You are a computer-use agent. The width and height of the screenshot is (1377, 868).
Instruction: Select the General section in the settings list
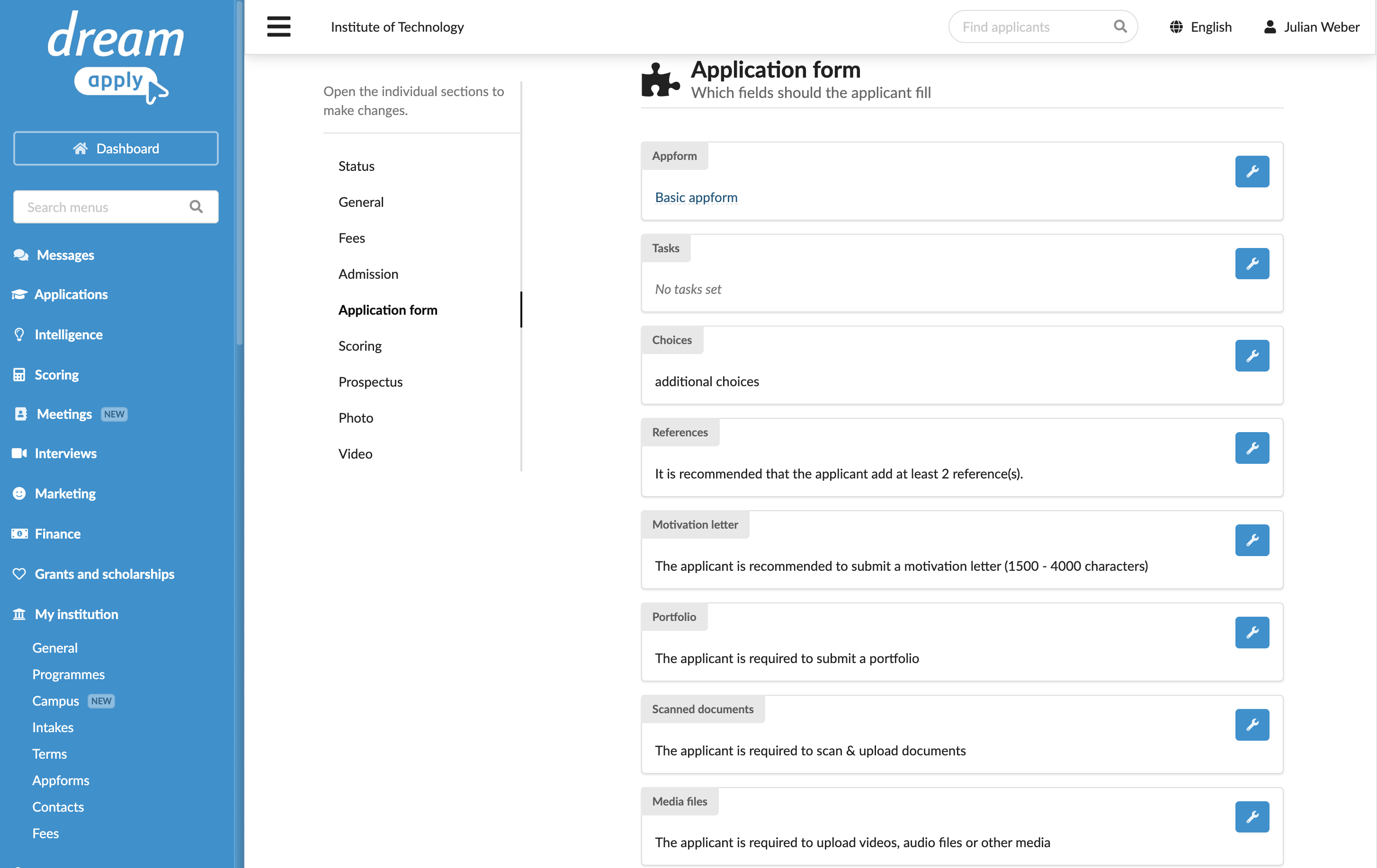click(x=361, y=202)
